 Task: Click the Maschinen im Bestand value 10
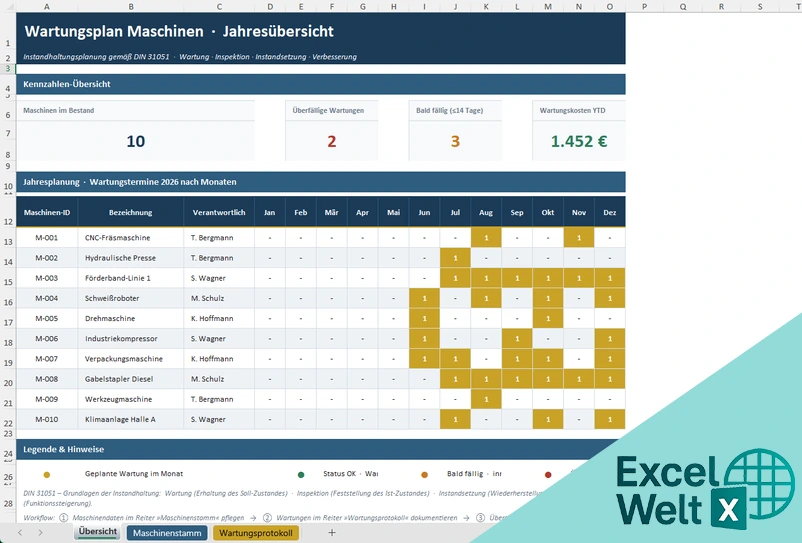tap(136, 141)
